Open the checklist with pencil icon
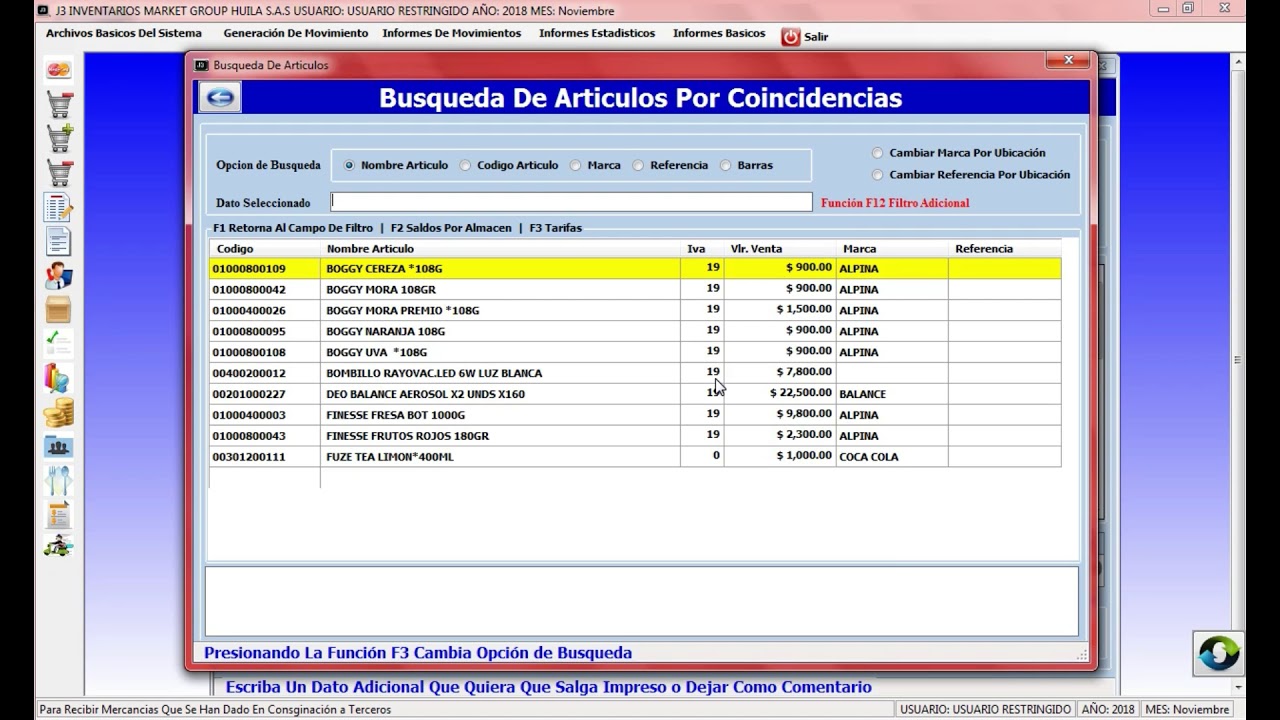Image resolution: width=1280 pixels, height=720 pixels. pos(58,207)
